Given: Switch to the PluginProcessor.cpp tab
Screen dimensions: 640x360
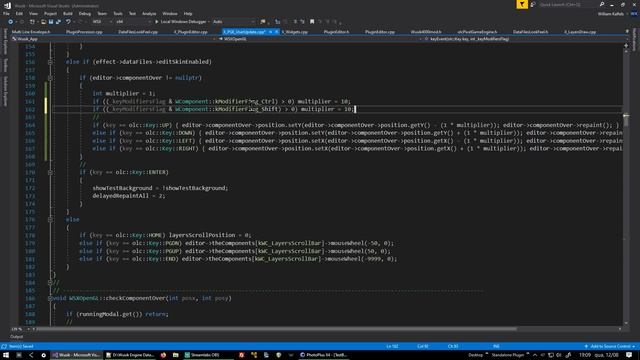Looking at the screenshot, I should pos(84,32).
